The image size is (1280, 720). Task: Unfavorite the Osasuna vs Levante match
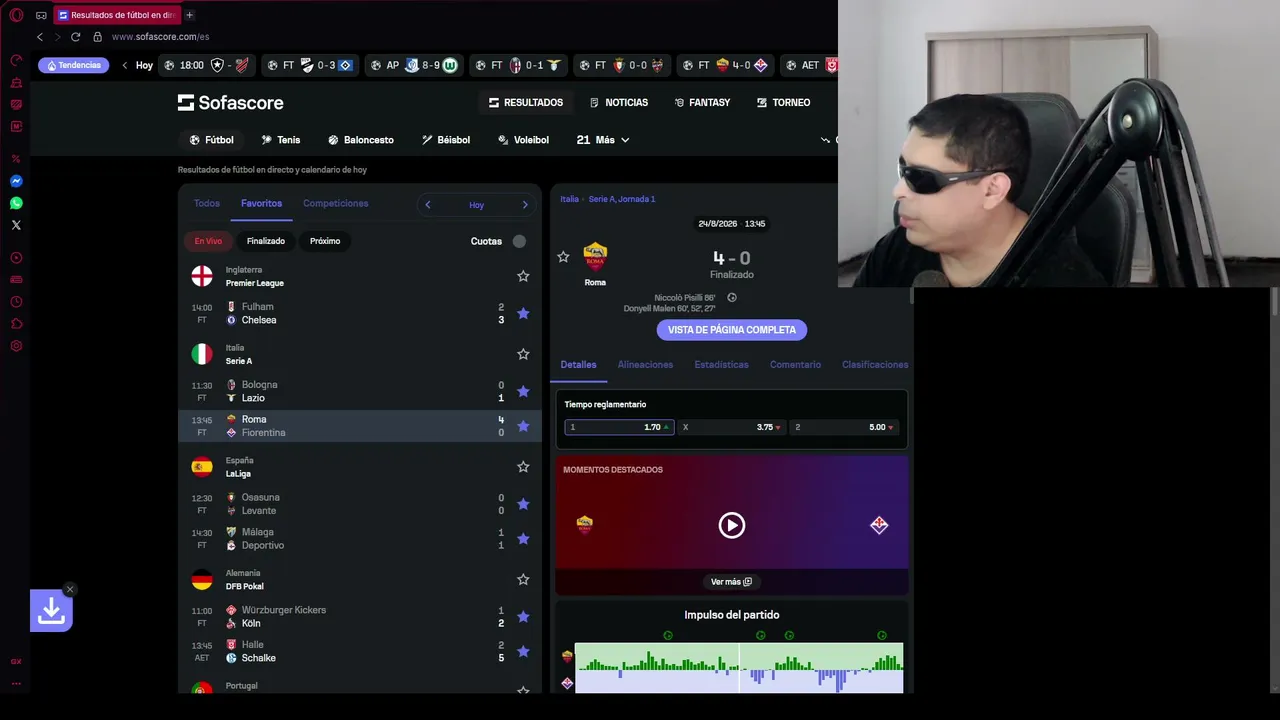(523, 504)
